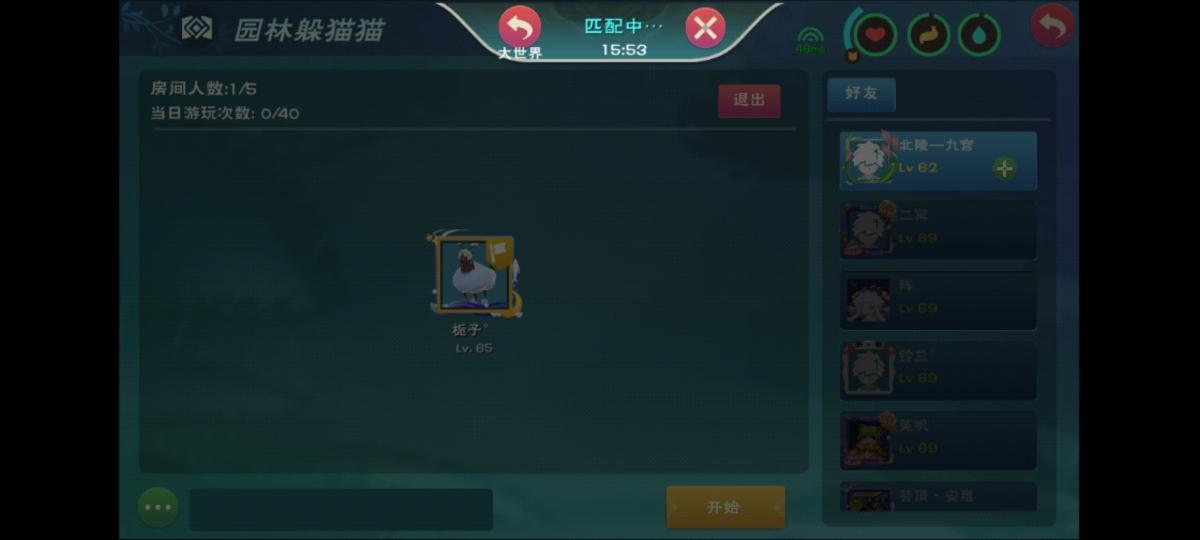The image size is (1200, 540).
Task: Select player avatar 栀子 in the room
Action: [474, 274]
